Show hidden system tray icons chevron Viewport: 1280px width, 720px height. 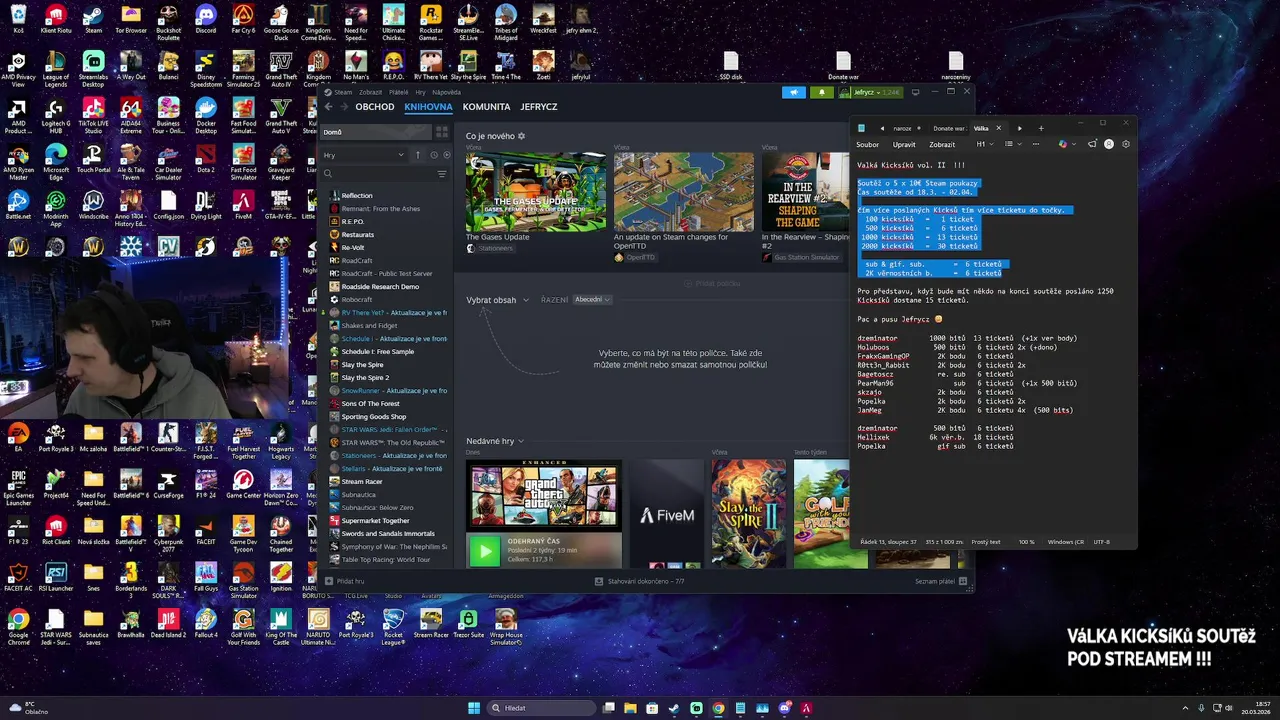pyautogui.click(x=1186, y=708)
